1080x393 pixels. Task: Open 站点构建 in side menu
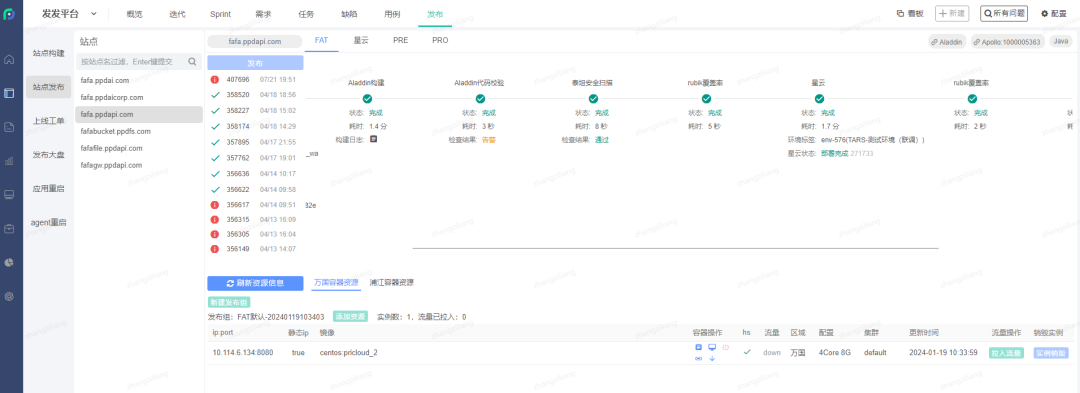[x=48, y=53]
